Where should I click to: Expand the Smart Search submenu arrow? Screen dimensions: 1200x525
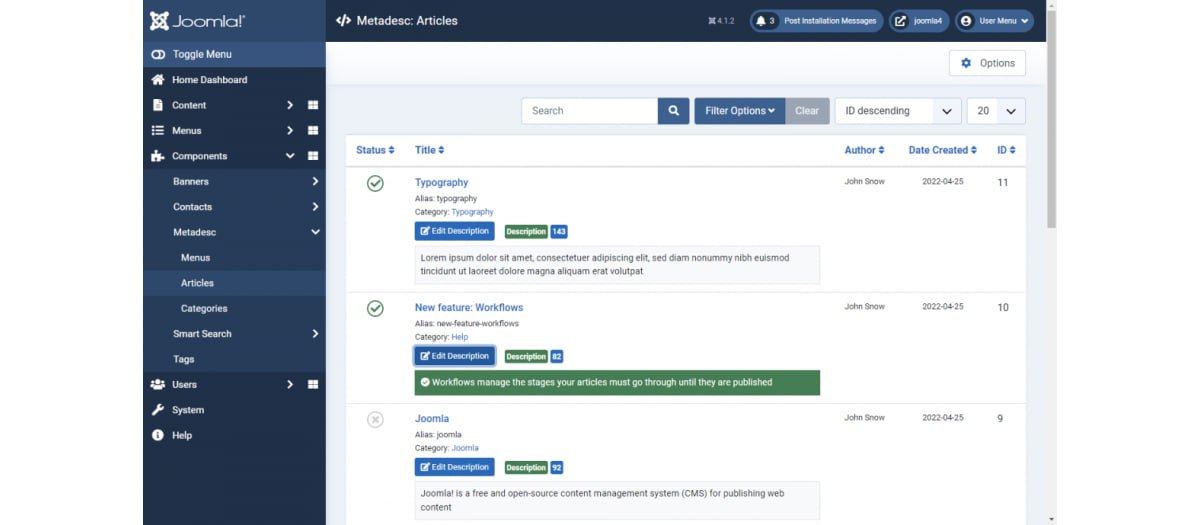[315, 334]
